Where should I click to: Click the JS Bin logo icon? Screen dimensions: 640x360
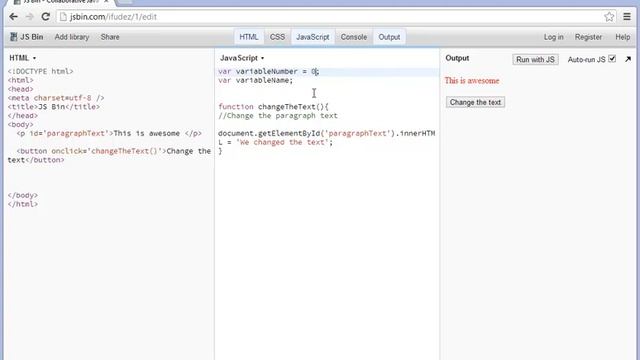(13, 37)
